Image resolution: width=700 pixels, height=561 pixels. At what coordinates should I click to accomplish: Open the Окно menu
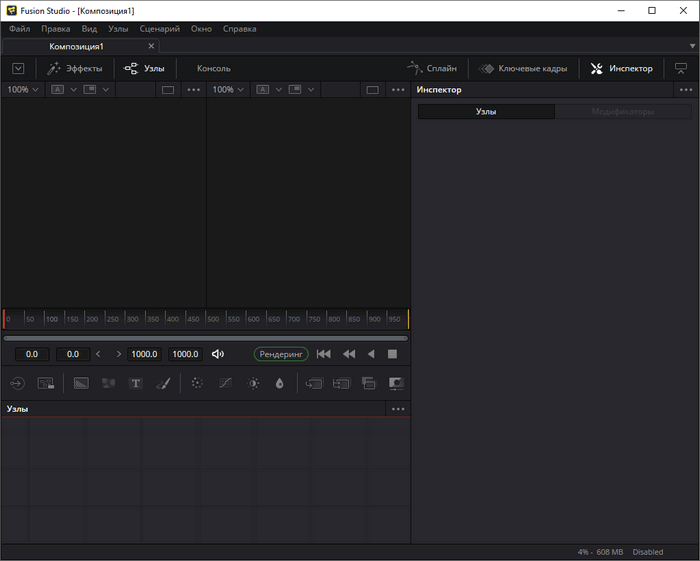[x=201, y=29]
